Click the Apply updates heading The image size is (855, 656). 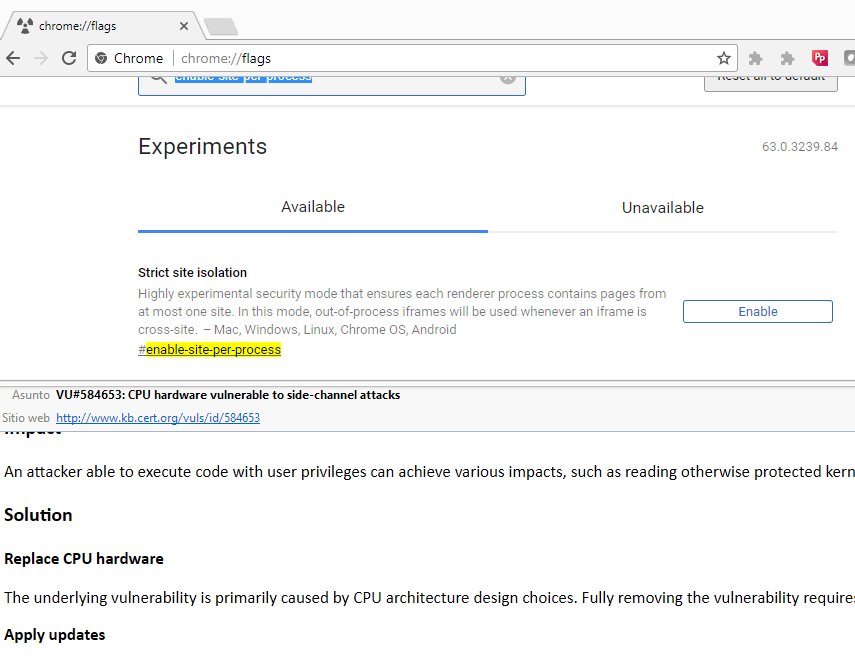pyautogui.click(x=55, y=635)
